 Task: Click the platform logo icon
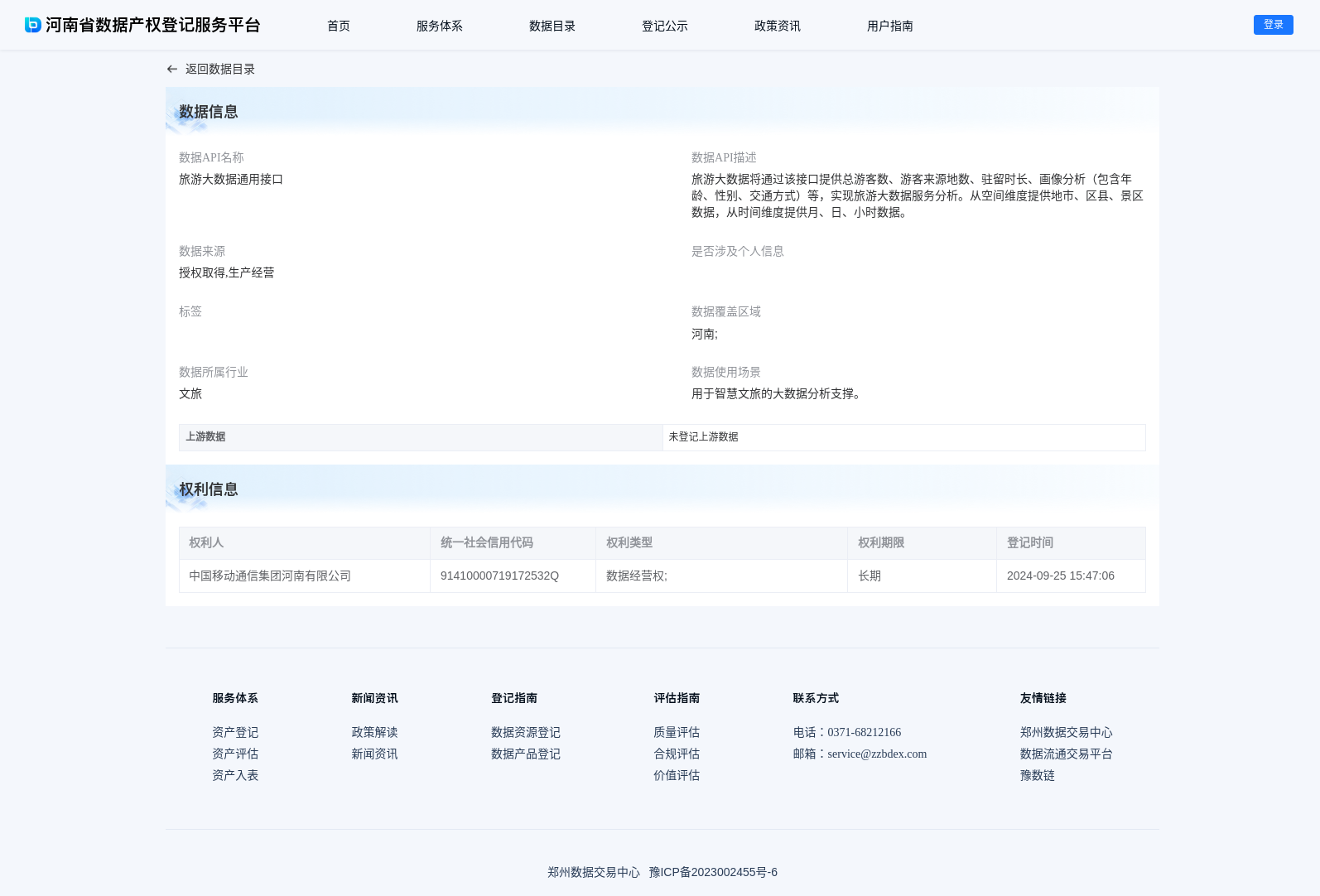[33, 25]
